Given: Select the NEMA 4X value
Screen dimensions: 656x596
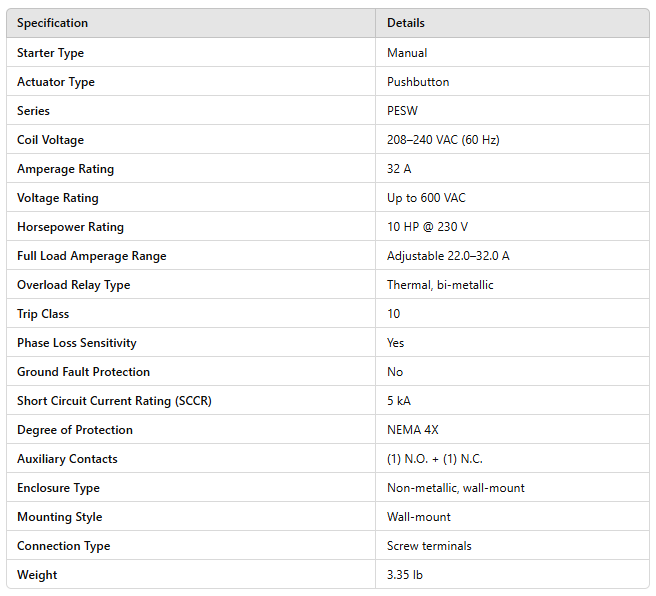Looking at the screenshot, I should 413,430.
